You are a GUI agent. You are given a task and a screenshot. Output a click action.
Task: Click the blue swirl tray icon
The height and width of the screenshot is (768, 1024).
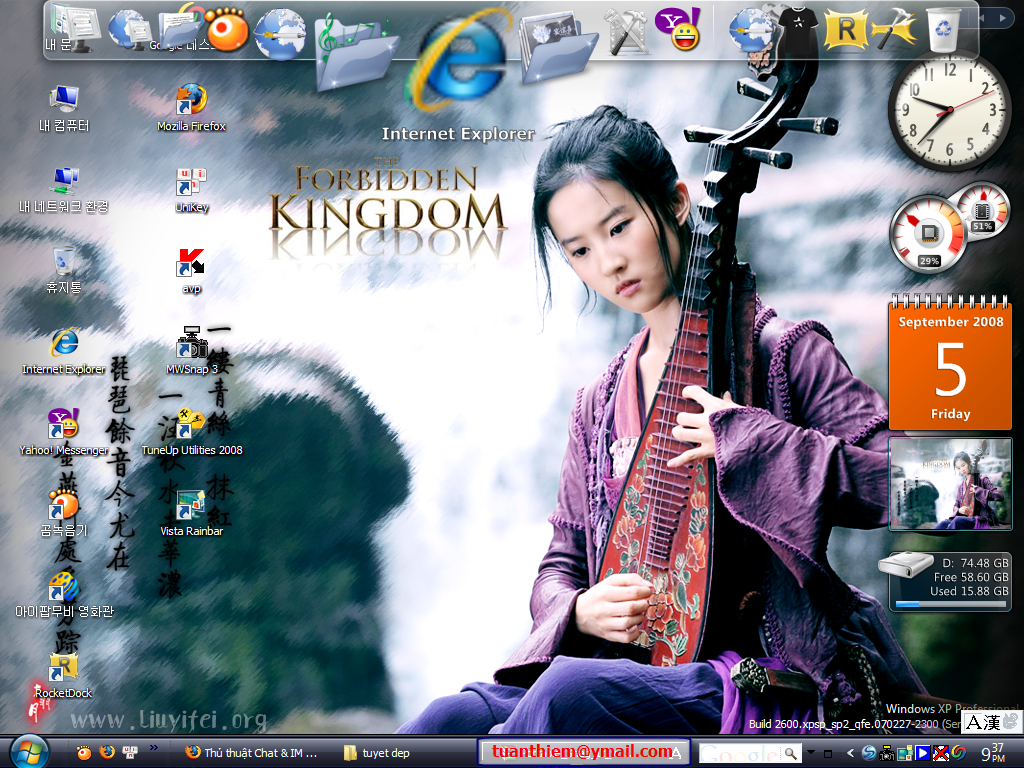point(869,753)
